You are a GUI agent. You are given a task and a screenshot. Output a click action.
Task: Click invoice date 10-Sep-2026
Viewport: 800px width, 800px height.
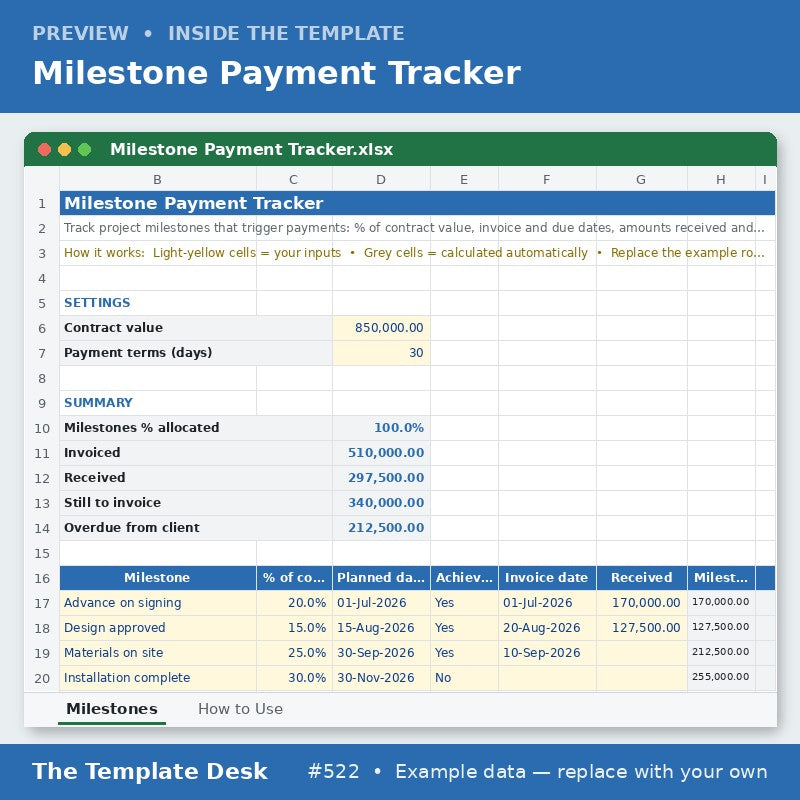click(547, 653)
